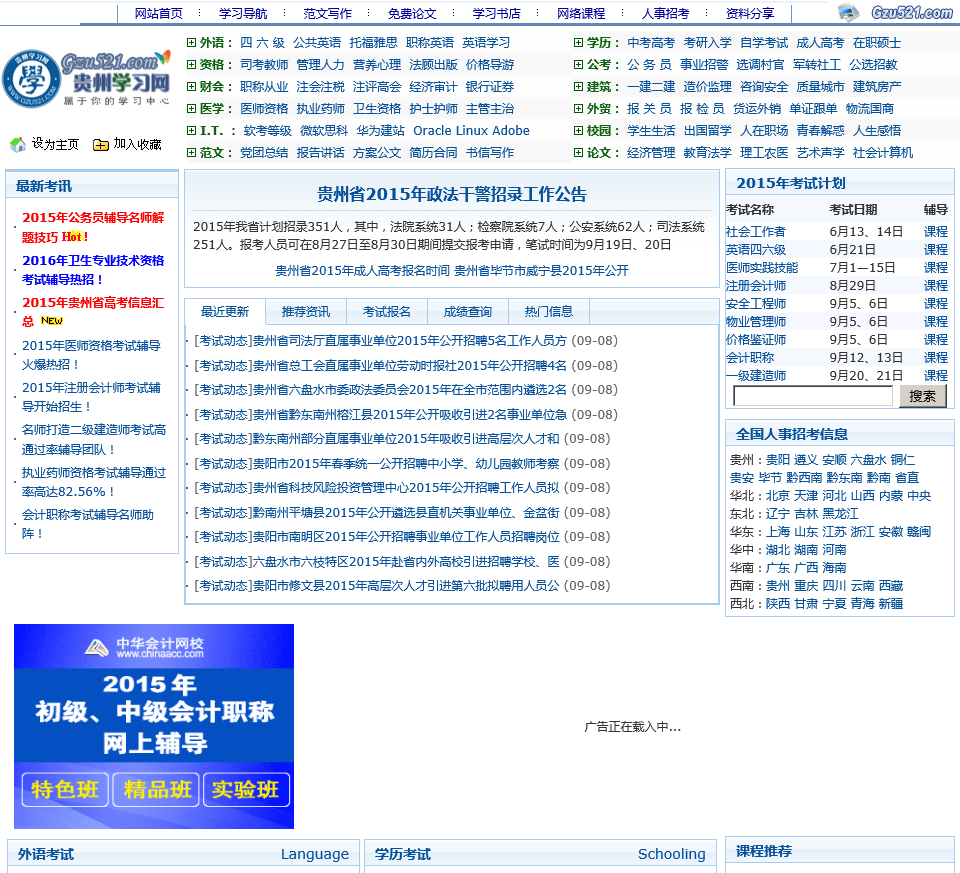Click the plus icon beside 医学 category
Screen dimensions: 960x873
(x=191, y=109)
